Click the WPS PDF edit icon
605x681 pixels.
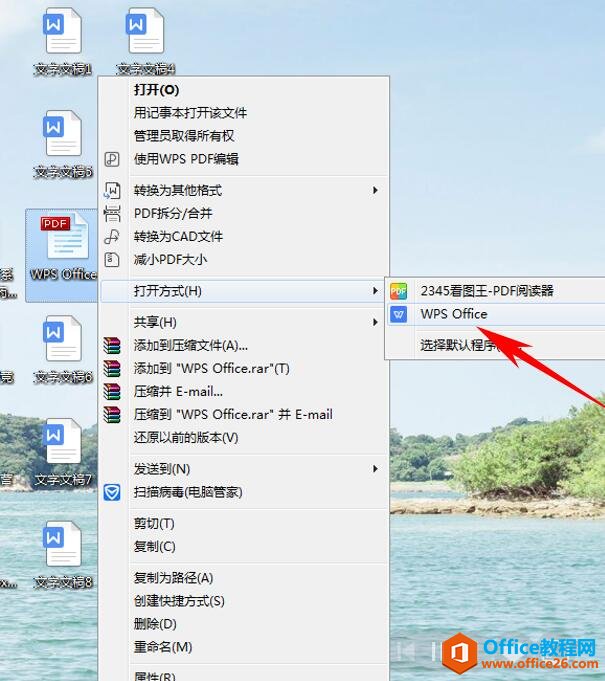pyautogui.click(x=112, y=159)
